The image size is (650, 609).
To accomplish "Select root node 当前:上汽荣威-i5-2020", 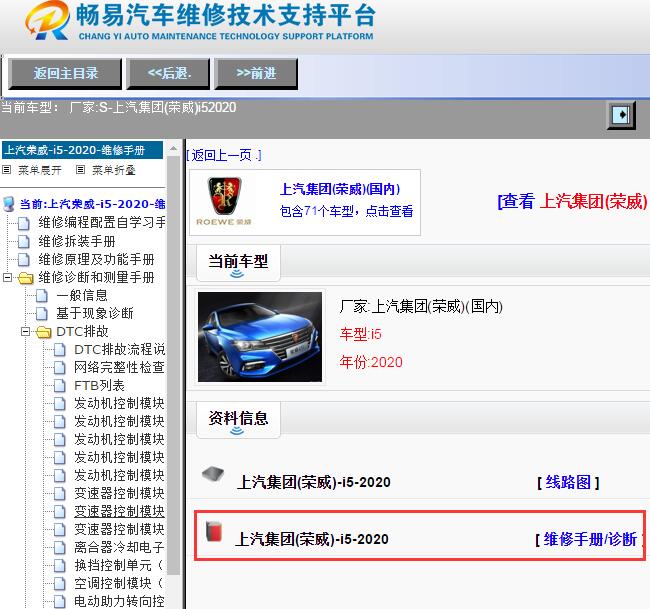I will [x=92, y=204].
